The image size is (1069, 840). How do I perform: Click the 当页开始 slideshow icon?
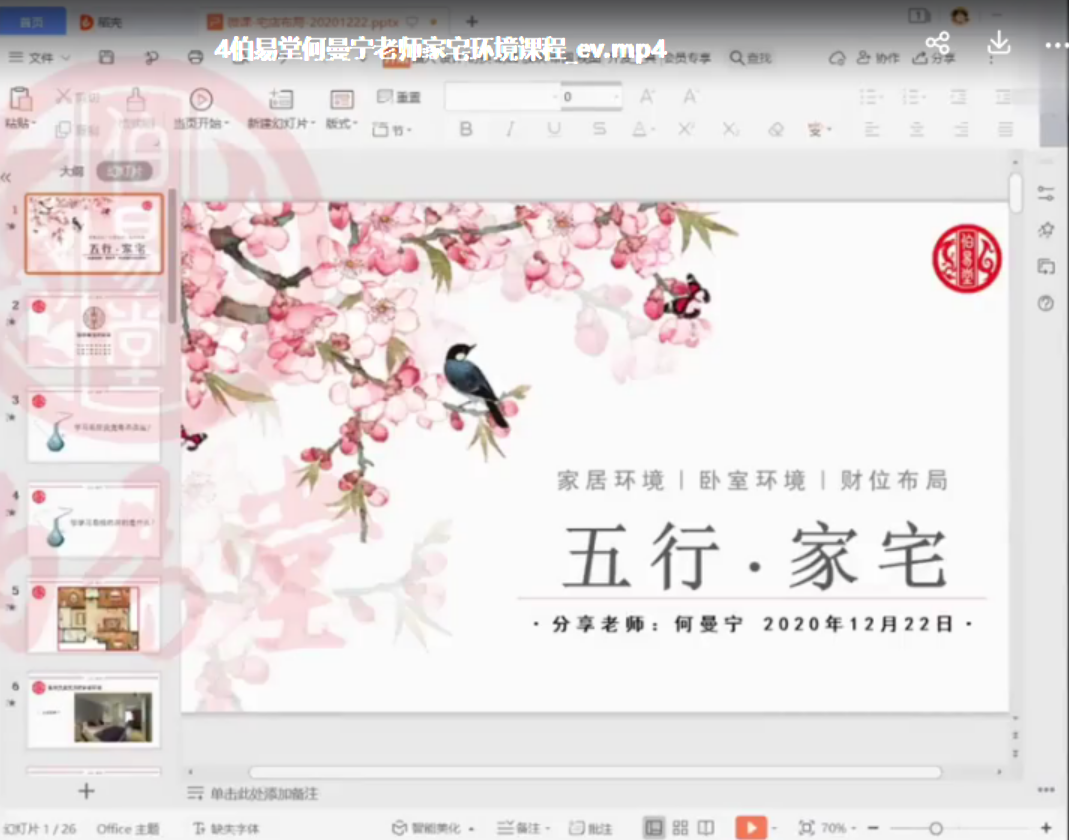(x=201, y=100)
